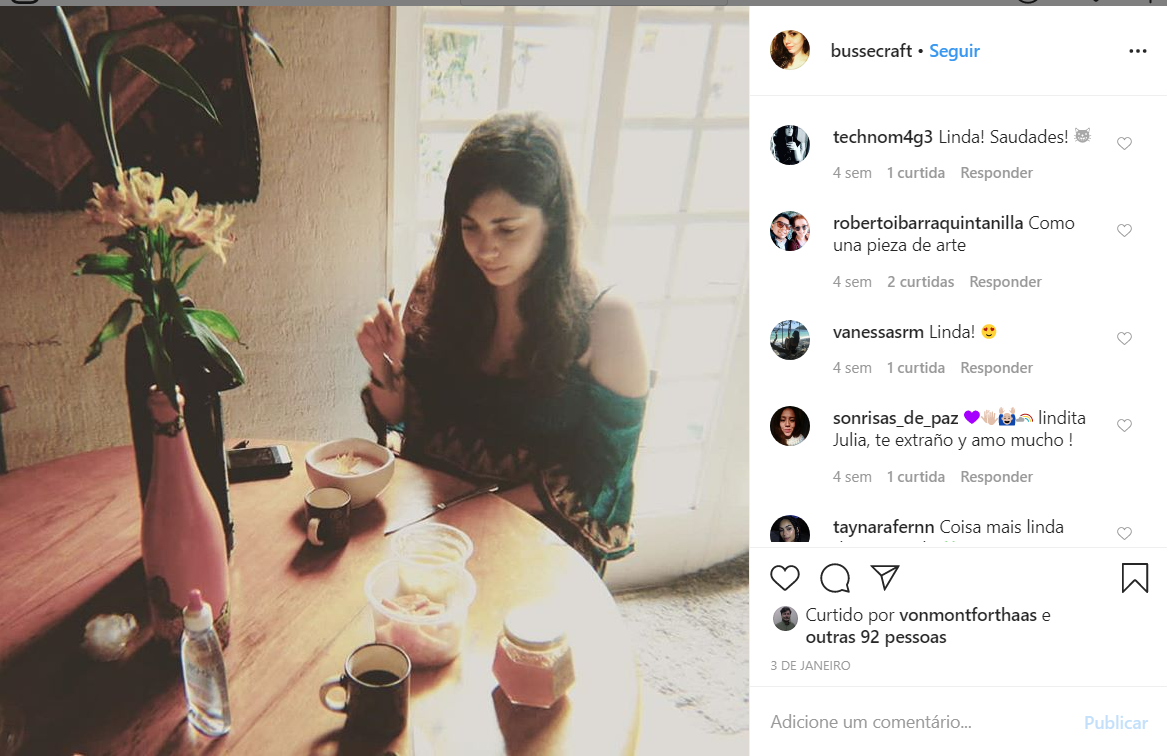Viewport: 1167px width, 756px height.
Task: Save the post with the bookmark icon
Action: pos(1134,577)
